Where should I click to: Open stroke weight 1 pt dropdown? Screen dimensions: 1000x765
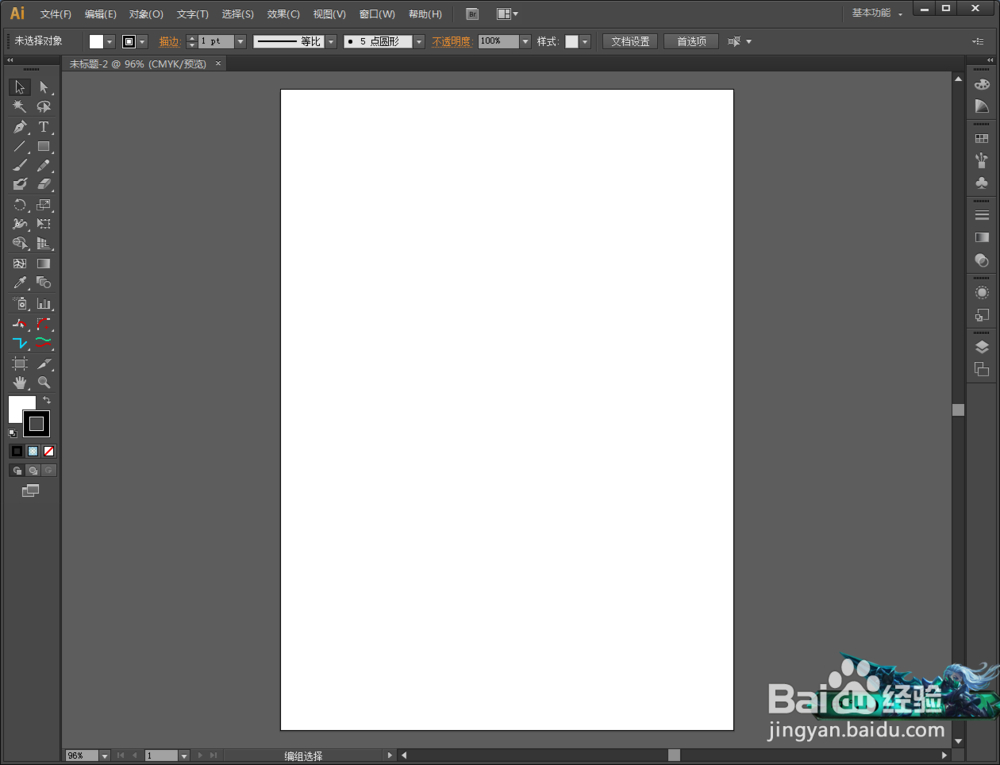(x=240, y=41)
